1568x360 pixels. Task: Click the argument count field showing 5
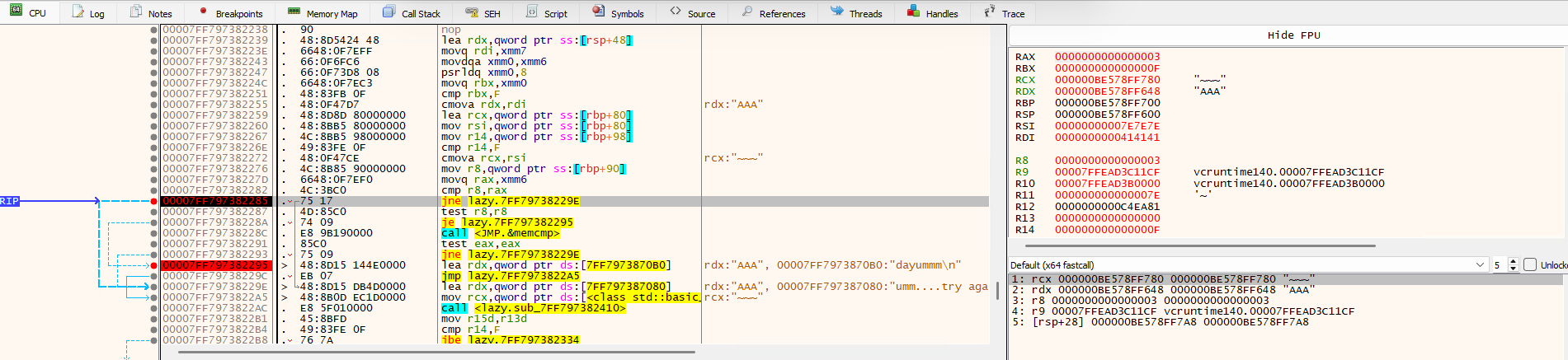(x=1499, y=265)
